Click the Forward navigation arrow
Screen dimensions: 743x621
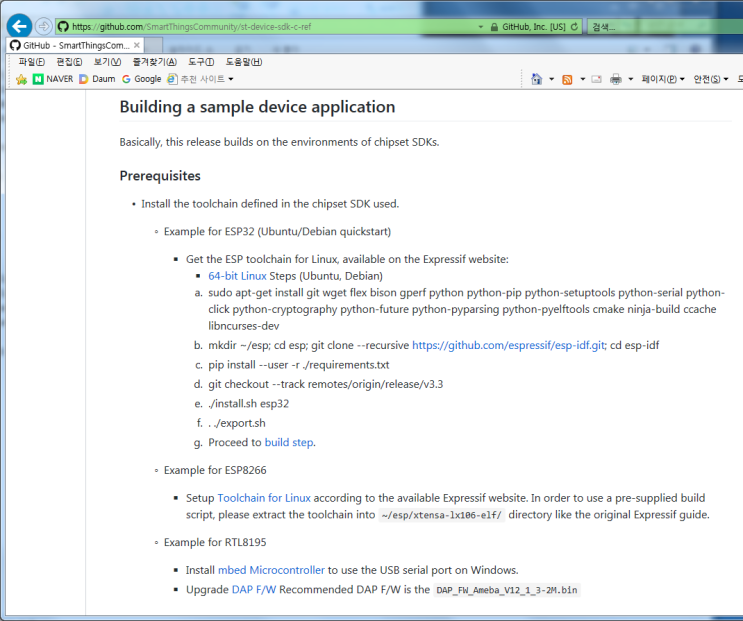[x=44, y=26]
